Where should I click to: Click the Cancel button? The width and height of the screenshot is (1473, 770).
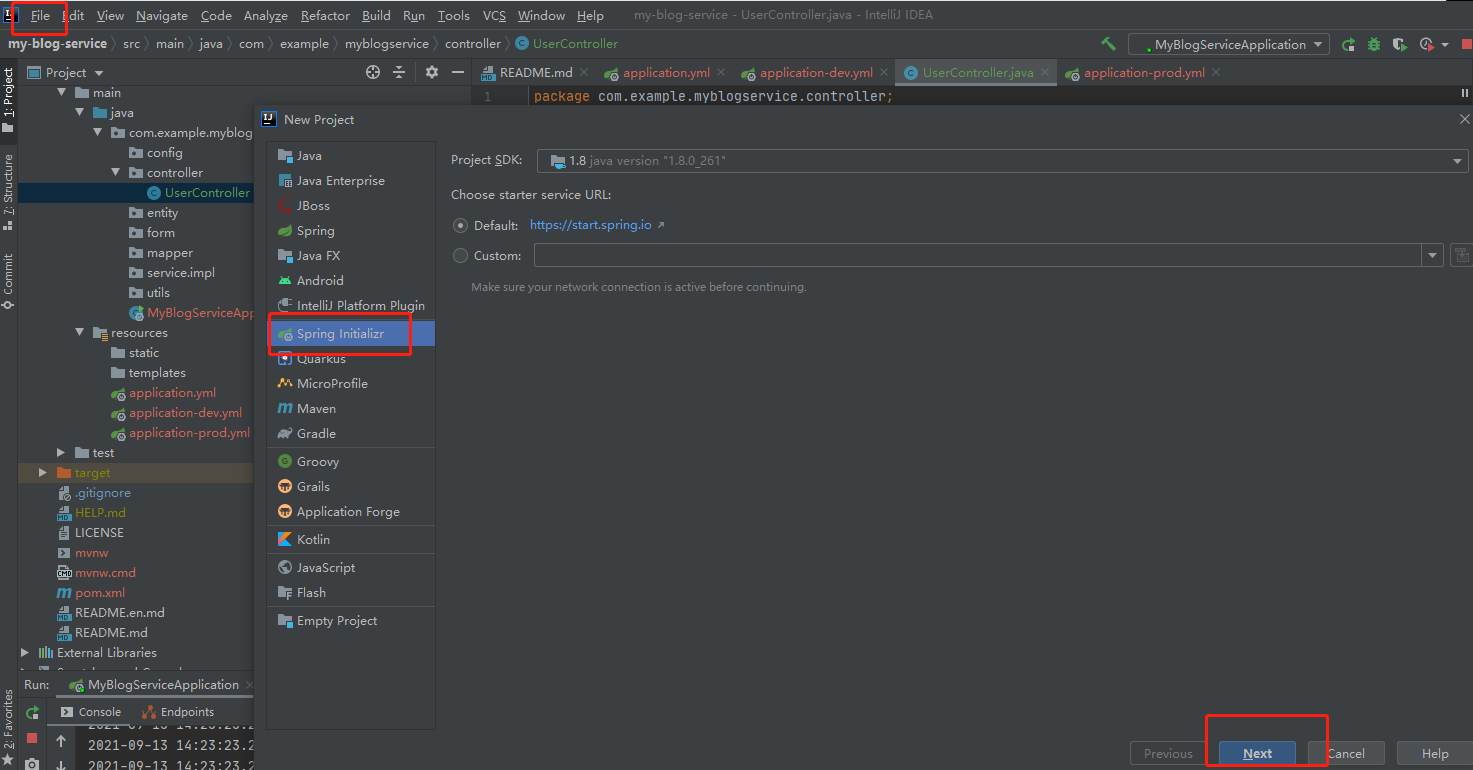(x=1346, y=754)
